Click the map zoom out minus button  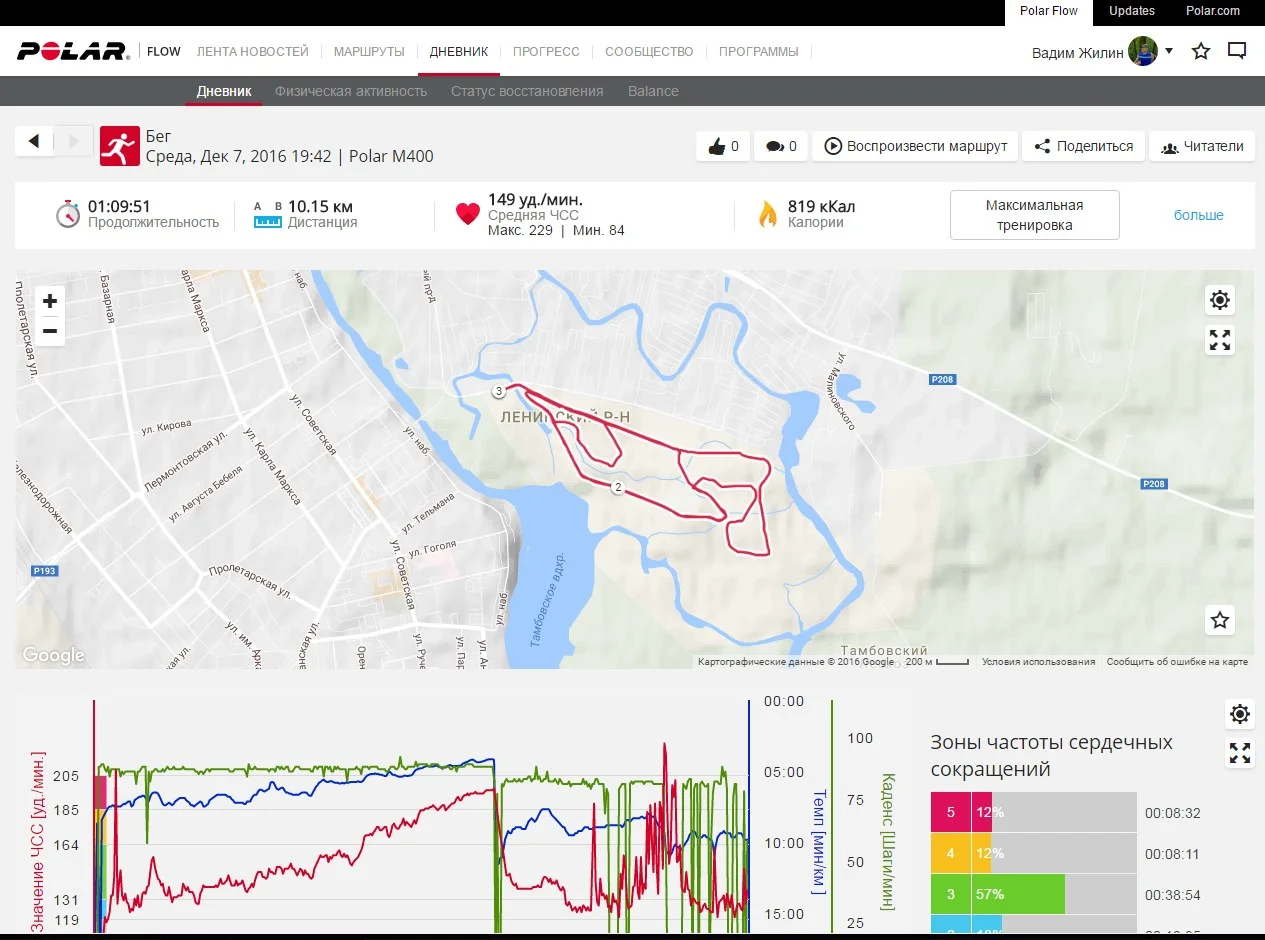click(50, 331)
